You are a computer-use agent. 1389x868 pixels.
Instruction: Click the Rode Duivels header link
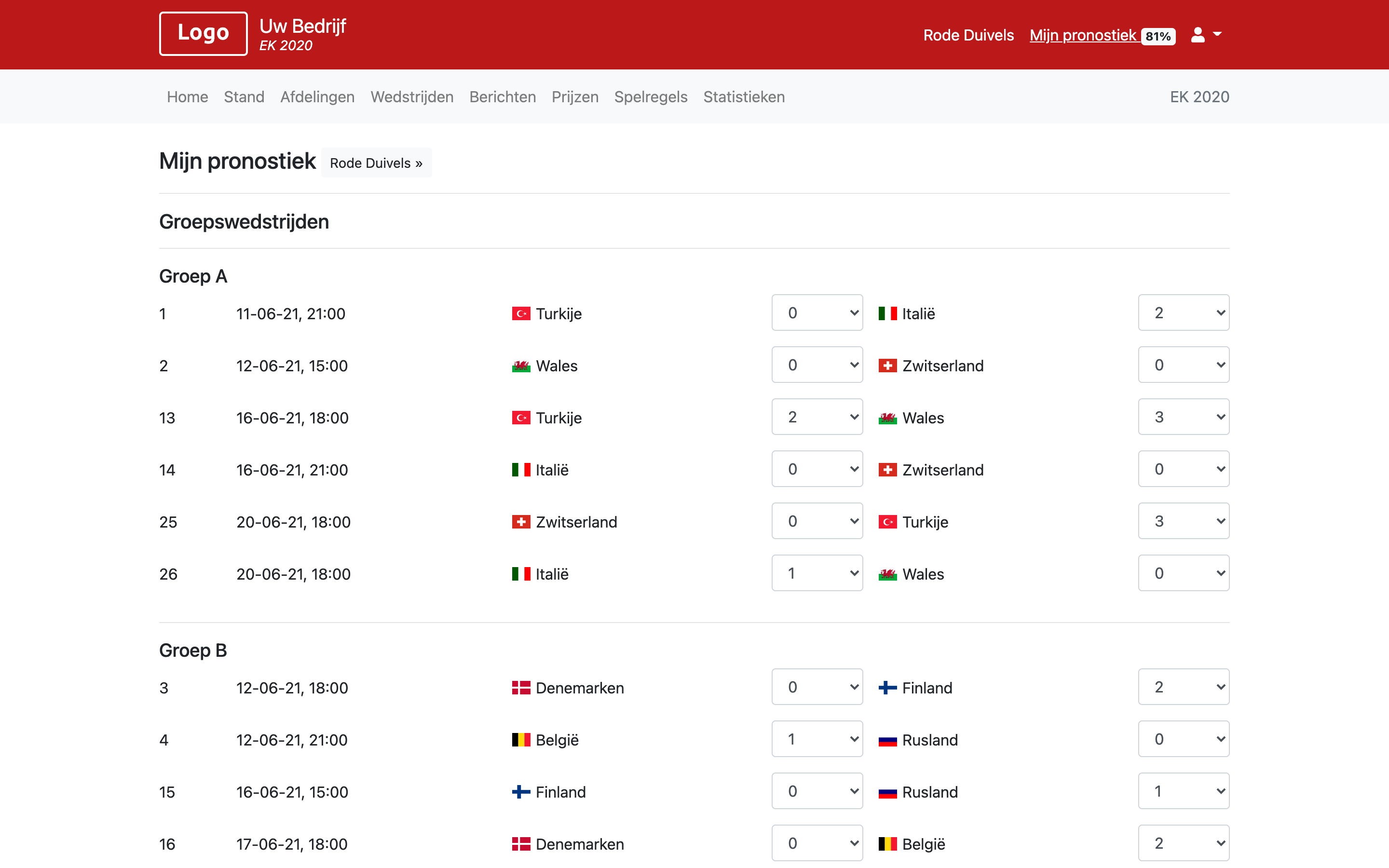(968, 35)
